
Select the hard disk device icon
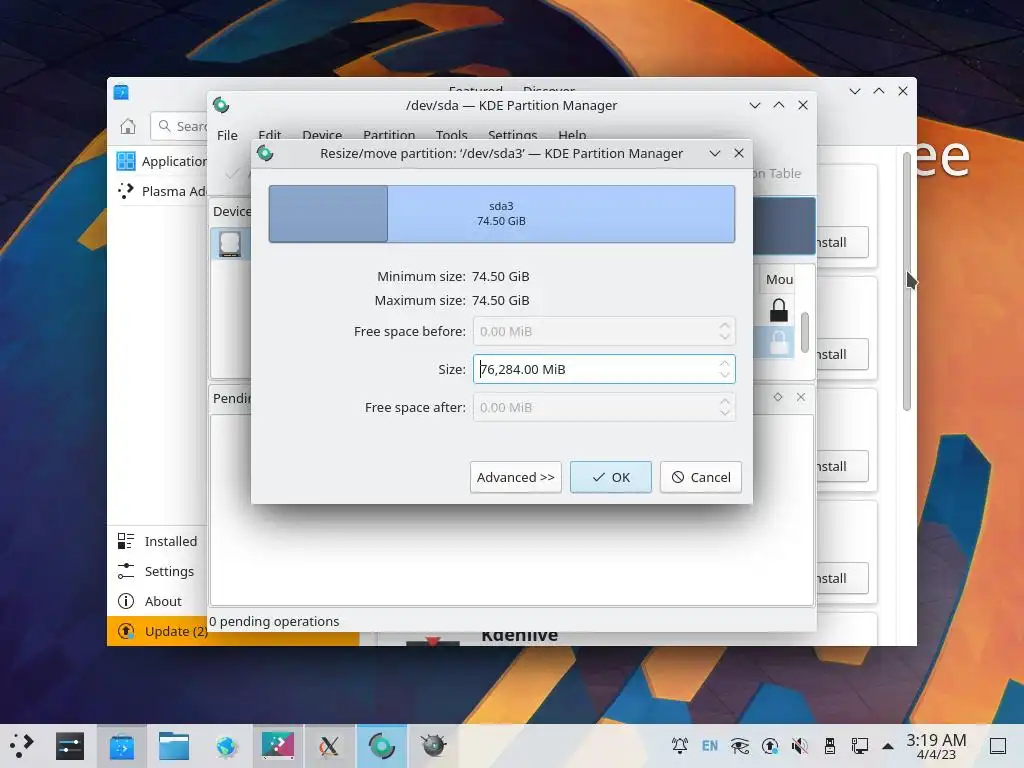tap(230, 244)
